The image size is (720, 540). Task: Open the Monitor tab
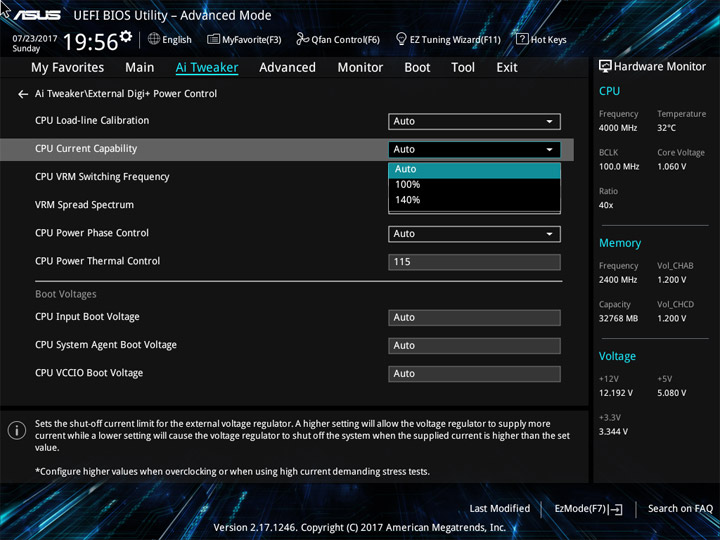(x=360, y=68)
